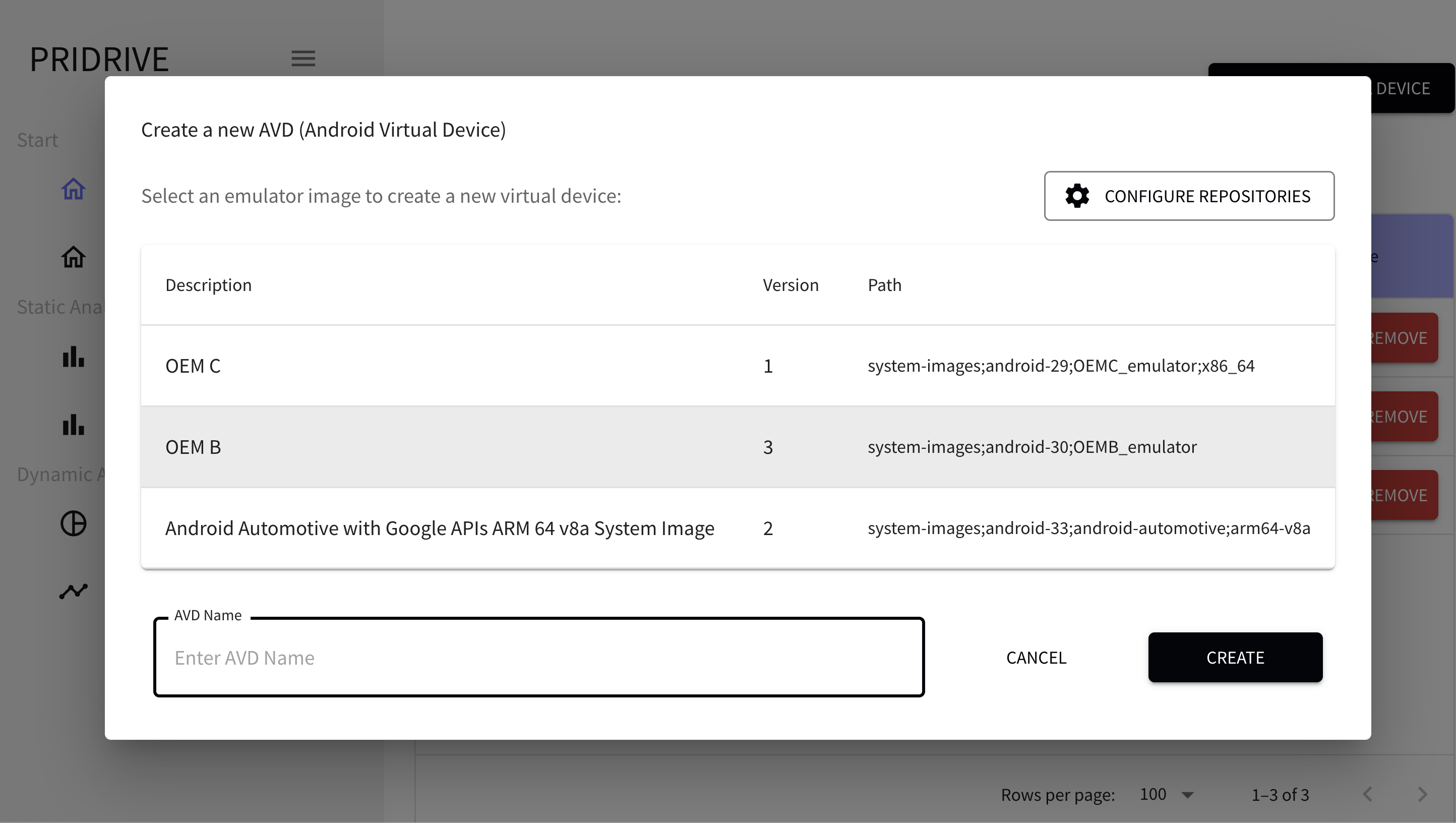Click the Version column header
Image resolution: width=1456 pixels, height=823 pixels.
(790, 285)
